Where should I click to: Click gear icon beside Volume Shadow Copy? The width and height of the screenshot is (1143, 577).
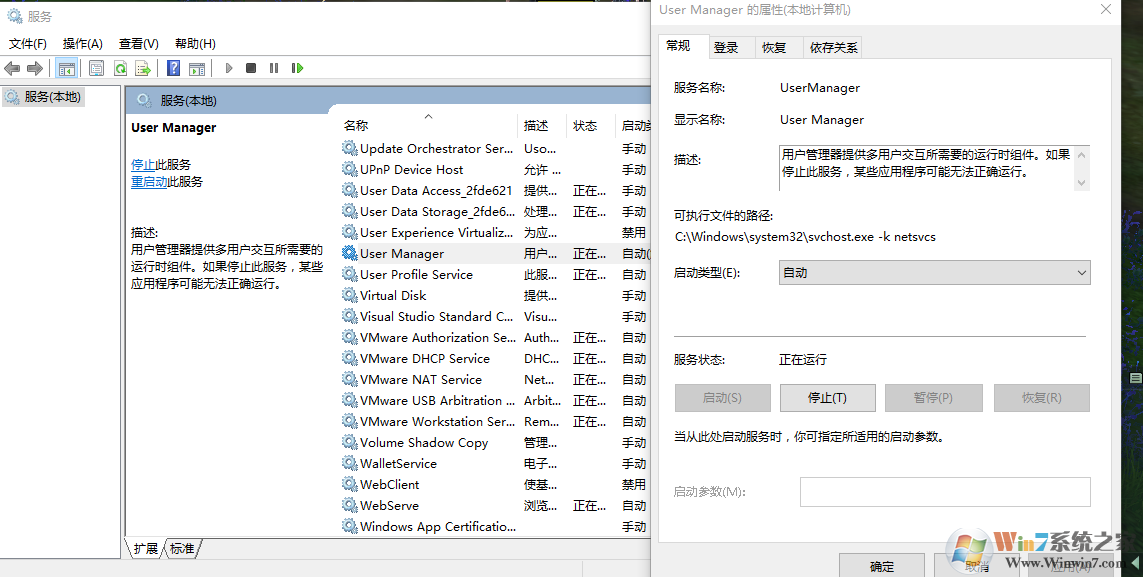[x=350, y=443]
